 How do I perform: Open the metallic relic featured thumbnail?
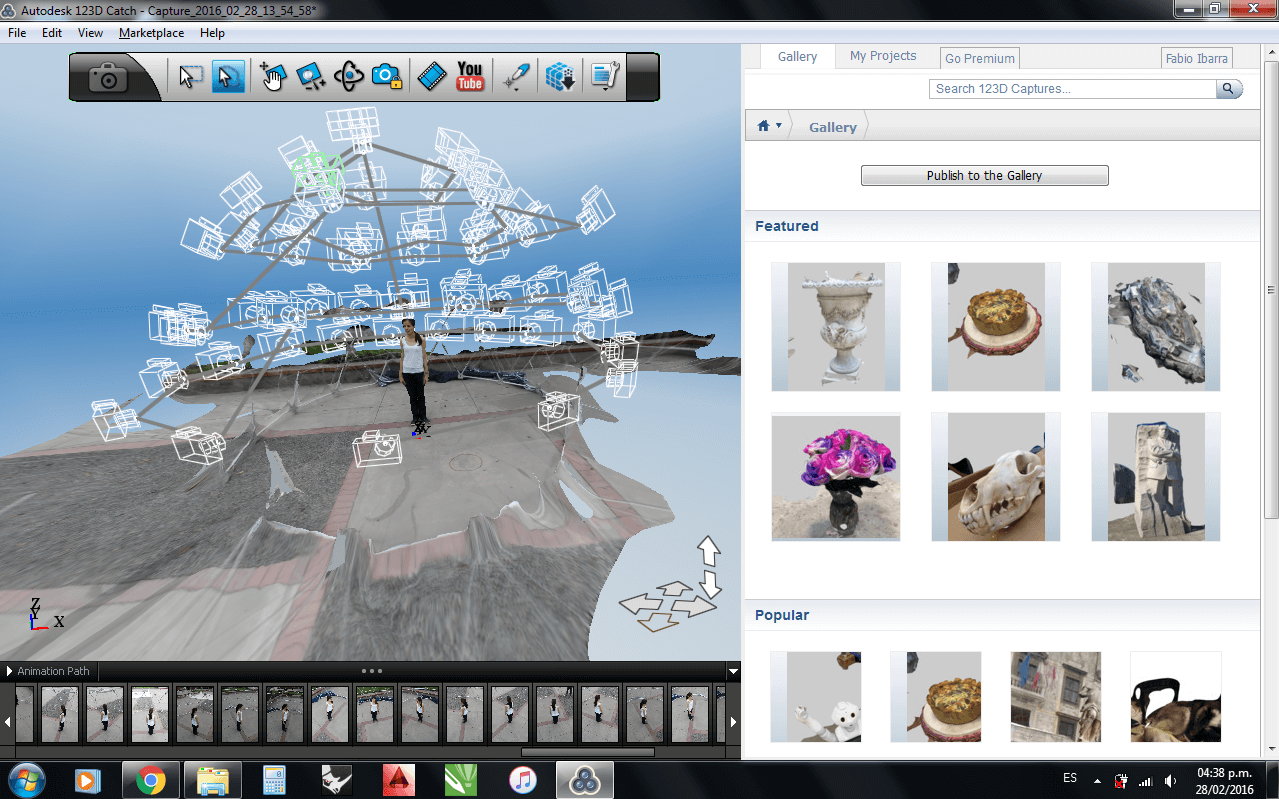[1156, 326]
